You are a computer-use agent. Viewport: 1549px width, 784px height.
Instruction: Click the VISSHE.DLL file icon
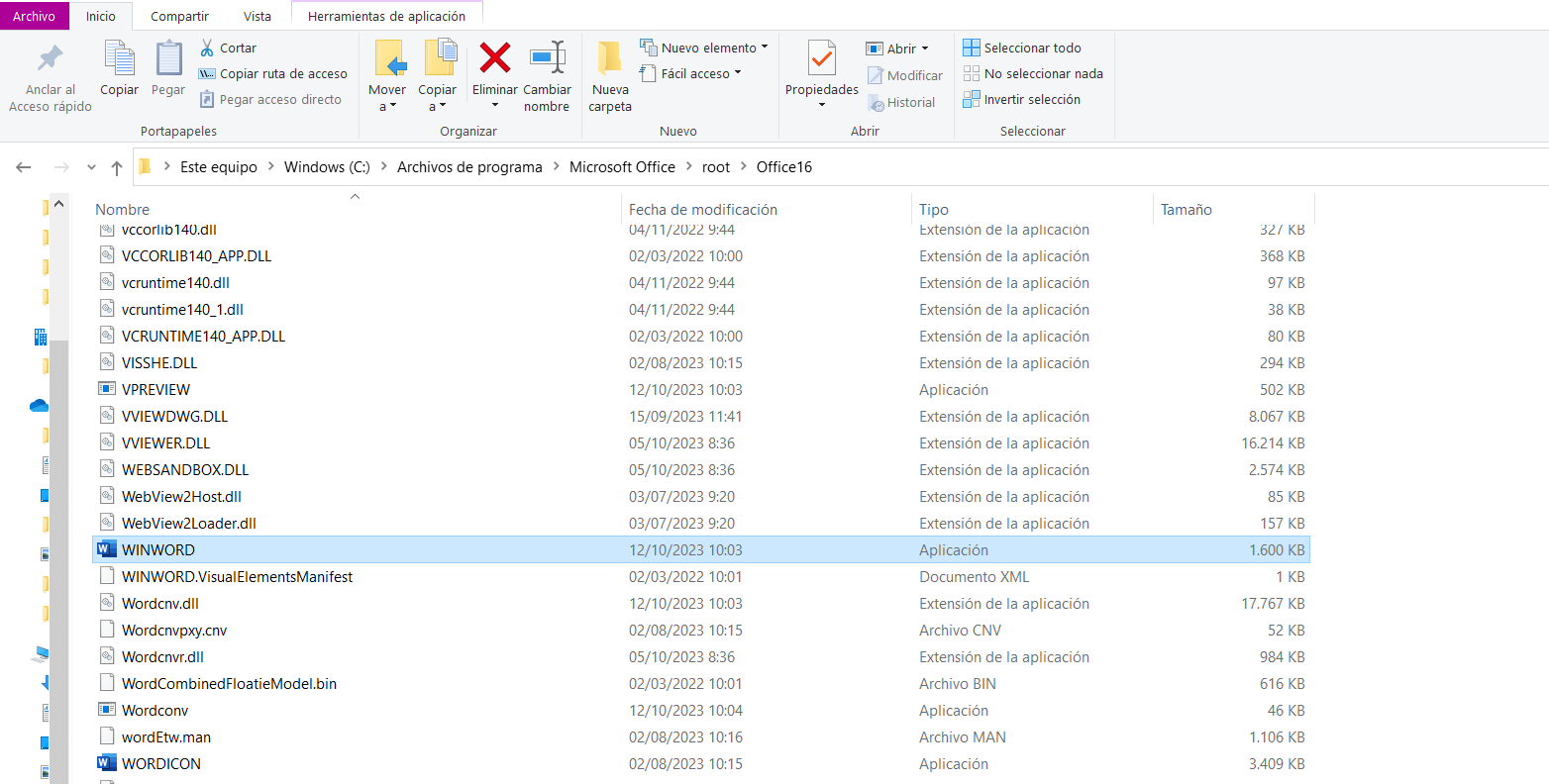click(107, 362)
